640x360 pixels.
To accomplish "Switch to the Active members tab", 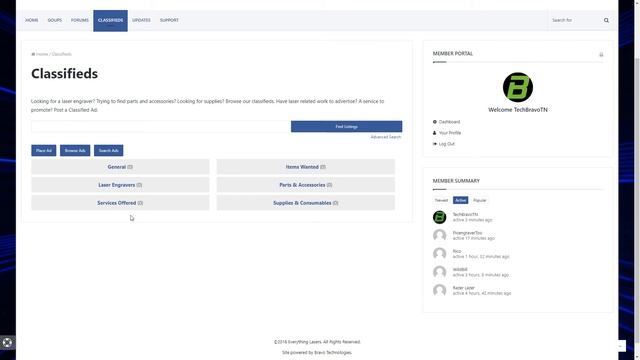I will coord(460,200).
